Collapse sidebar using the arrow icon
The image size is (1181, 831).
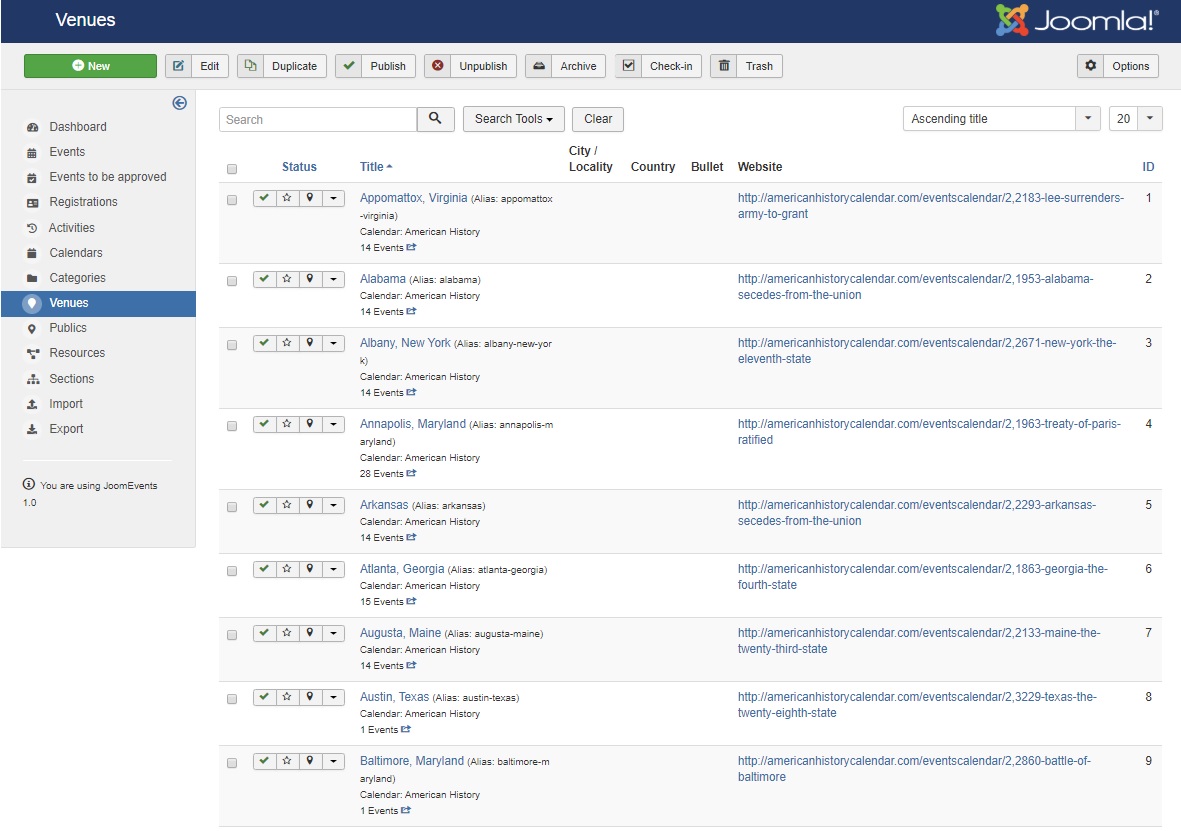(180, 102)
